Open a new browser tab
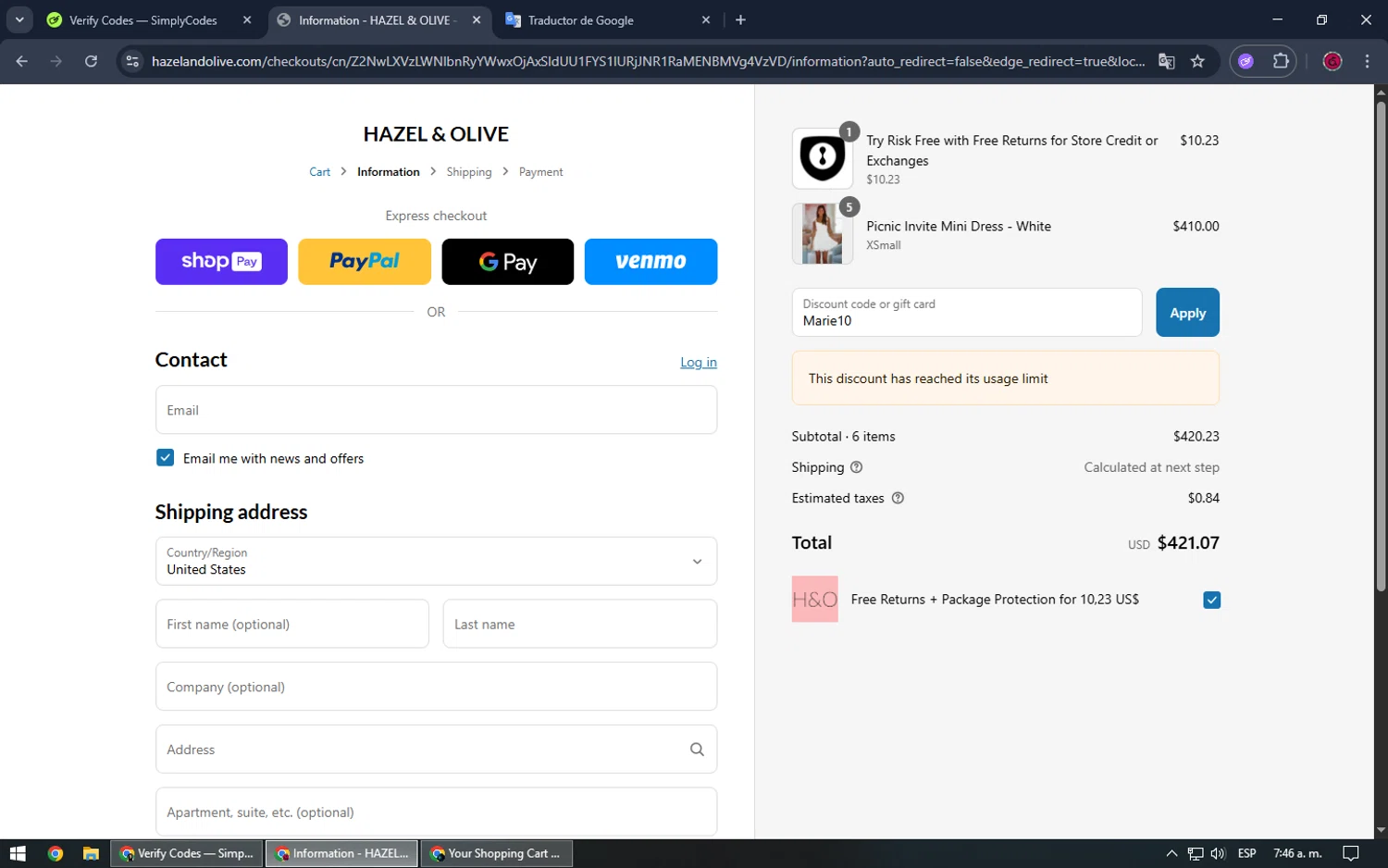Viewport: 1388px width, 868px height. coord(740,19)
